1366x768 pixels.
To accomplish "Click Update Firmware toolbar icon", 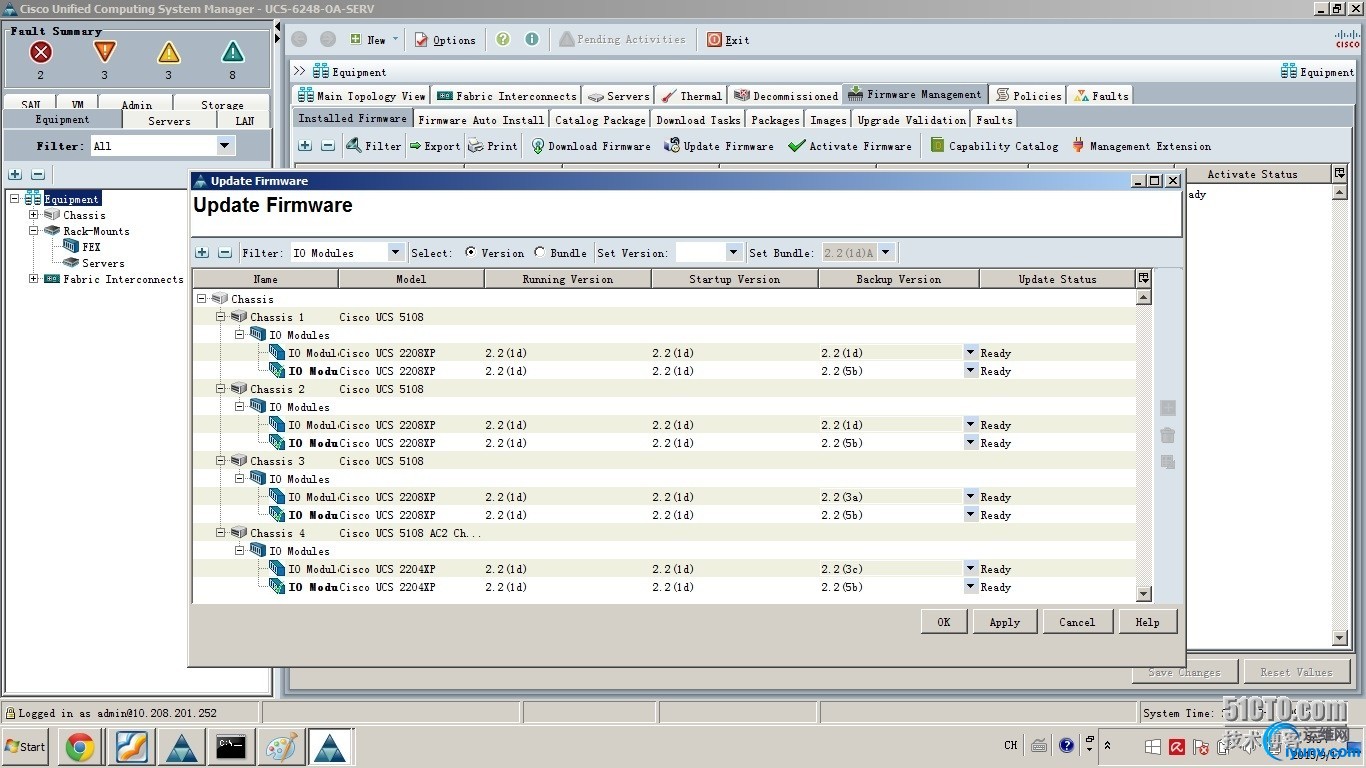I will coord(673,146).
